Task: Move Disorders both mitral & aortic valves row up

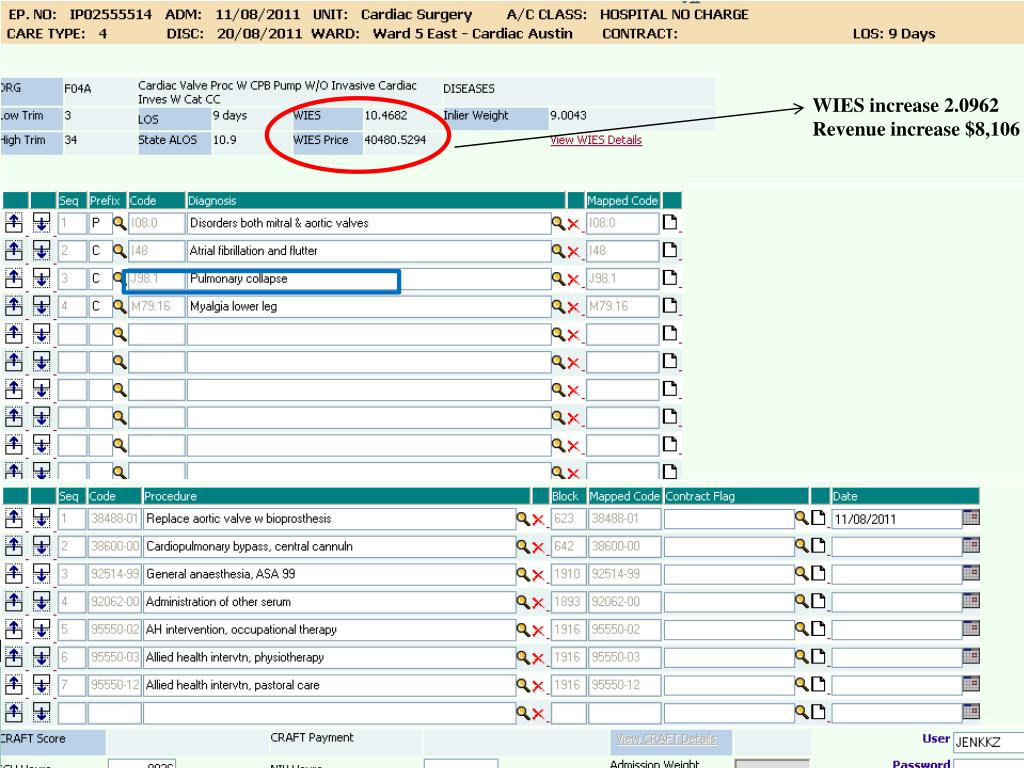Action: point(14,223)
